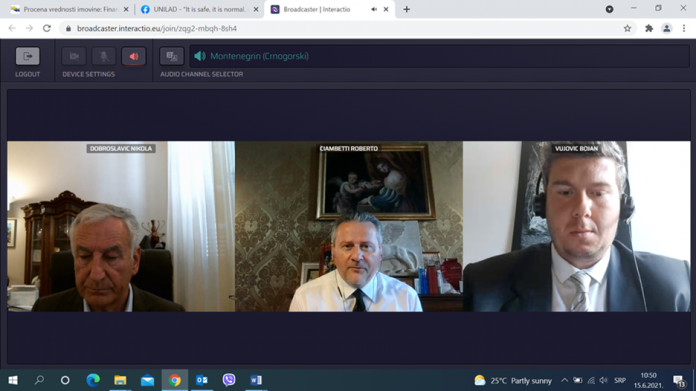696x391 pixels.
Task: Toggle the camera in device settings
Action: 74,56
